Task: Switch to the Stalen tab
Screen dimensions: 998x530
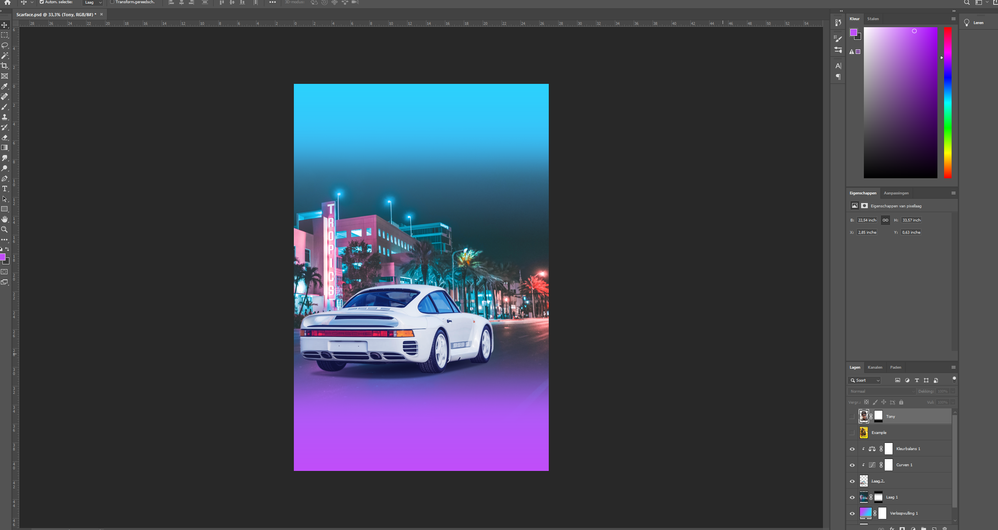Action: coord(873,18)
